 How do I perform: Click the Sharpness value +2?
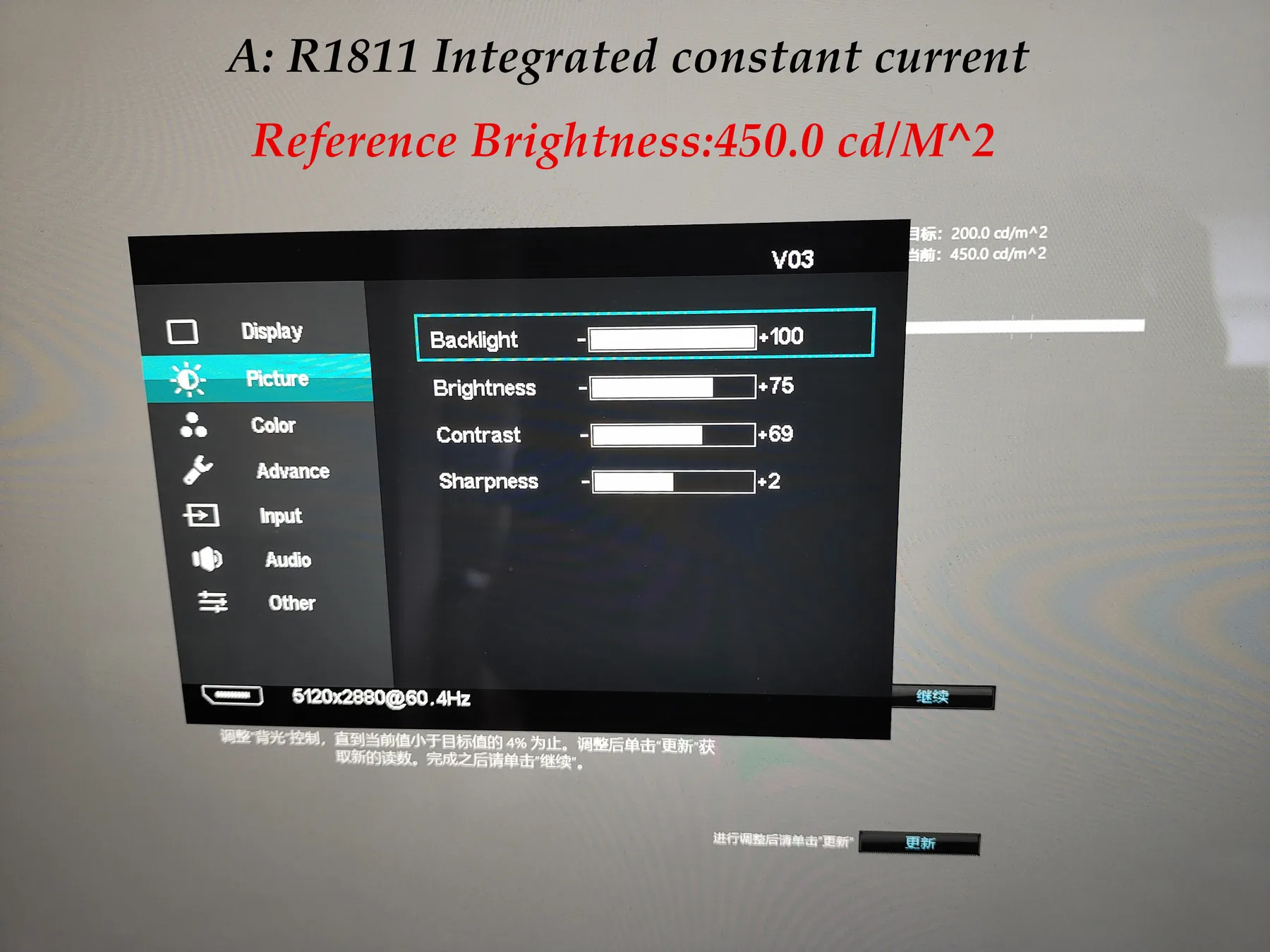pos(768,482)
